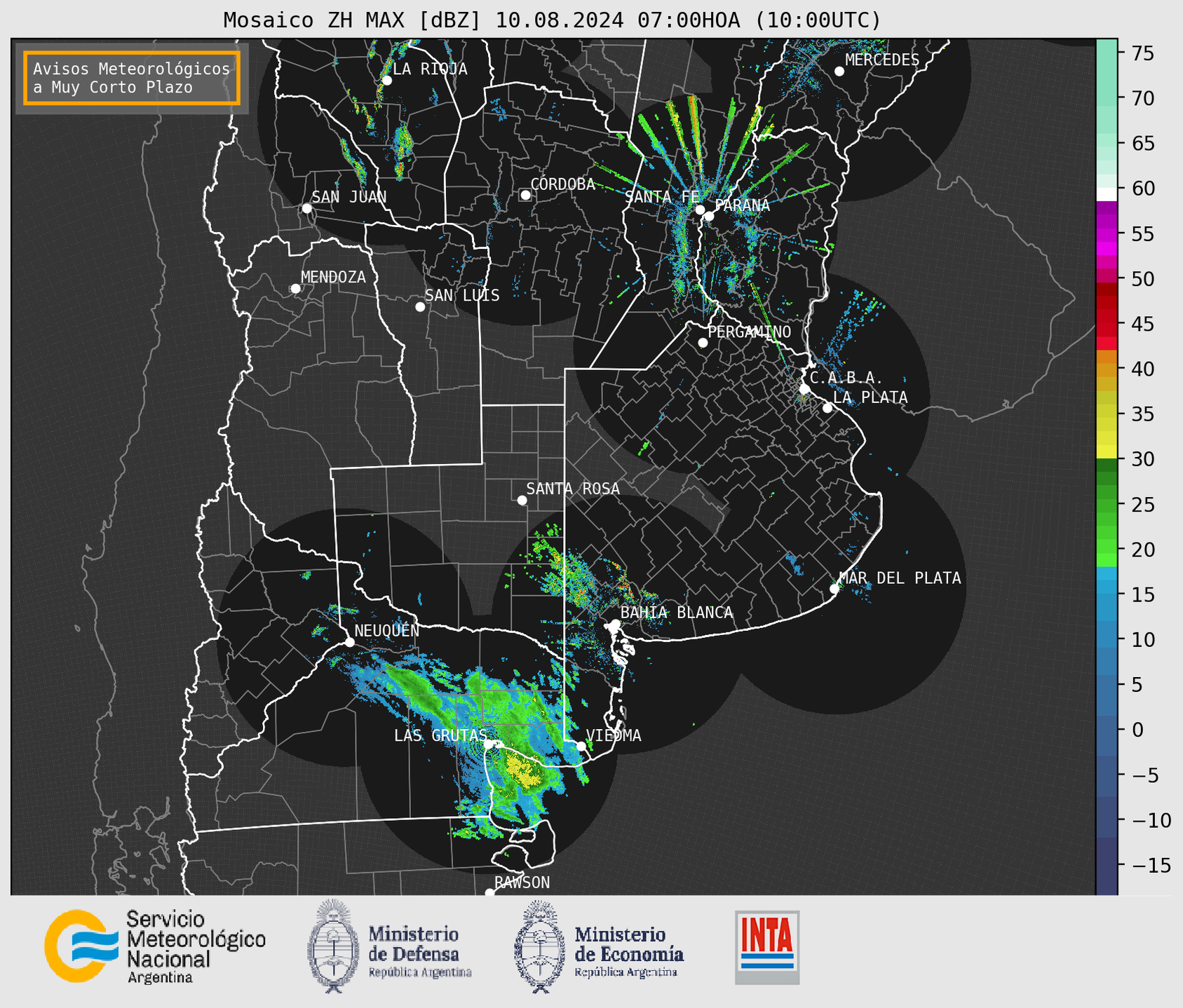This screenshot has width=1183, height=1008.
Task: Pick the mint green 70 dBZ color band
Action: 1107,98
